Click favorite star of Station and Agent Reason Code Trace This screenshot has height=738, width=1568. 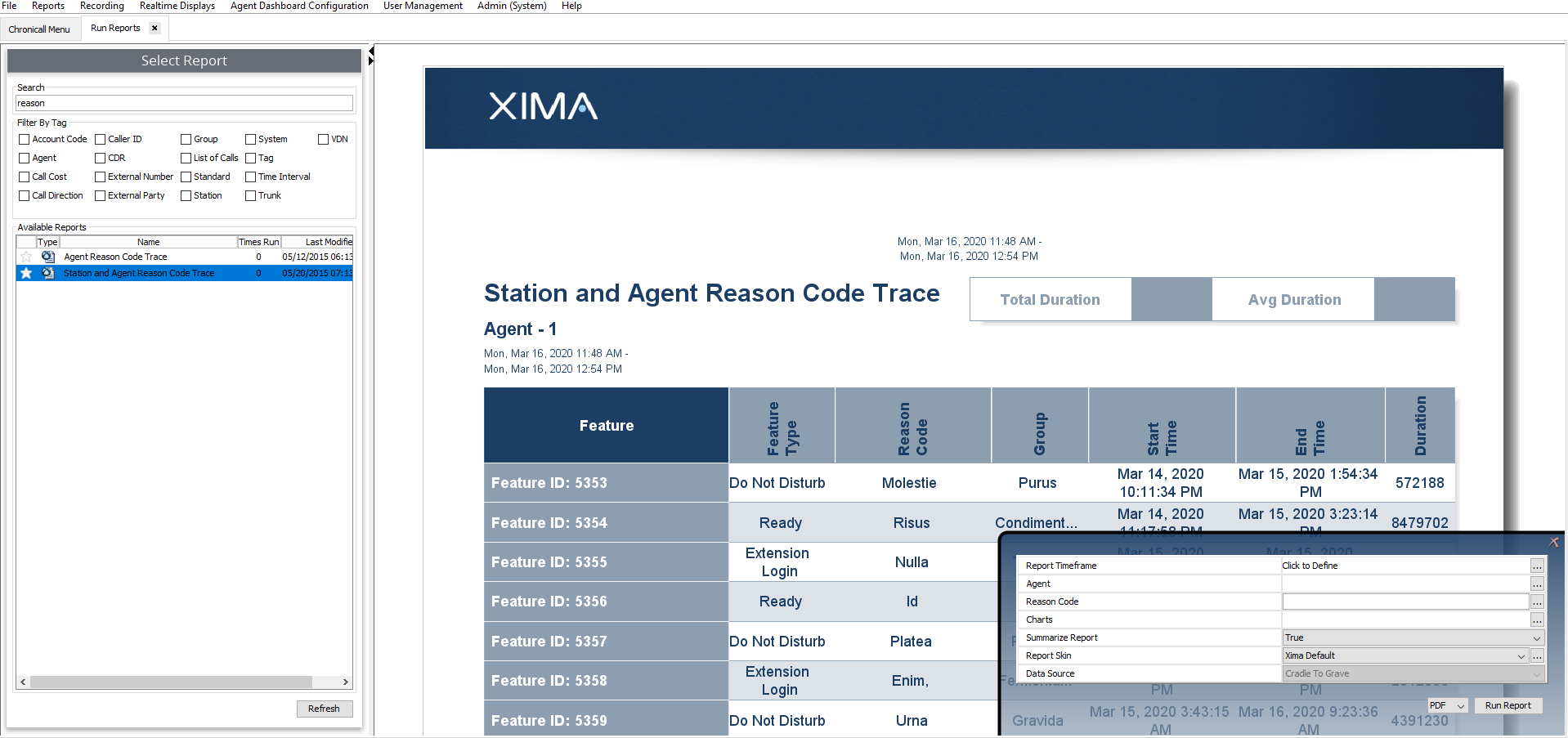tap(26, 273)
